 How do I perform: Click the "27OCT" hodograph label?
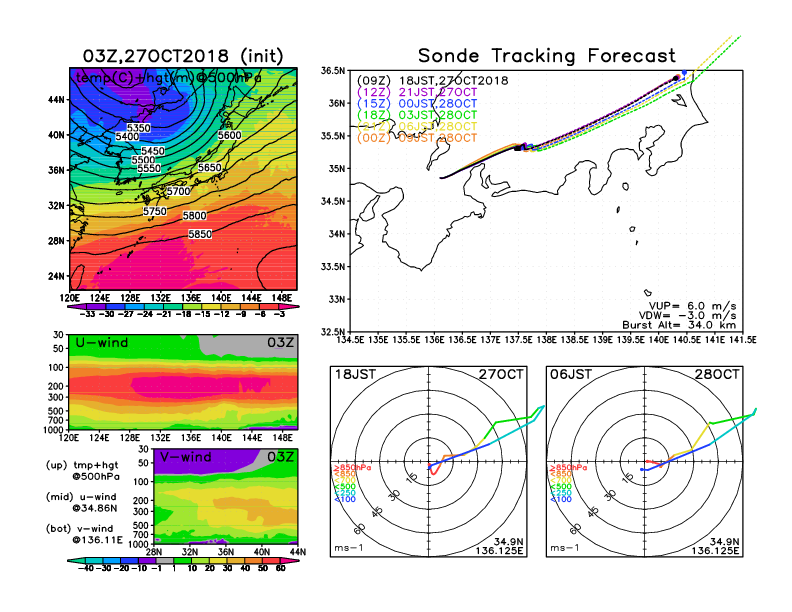[501, 374]
